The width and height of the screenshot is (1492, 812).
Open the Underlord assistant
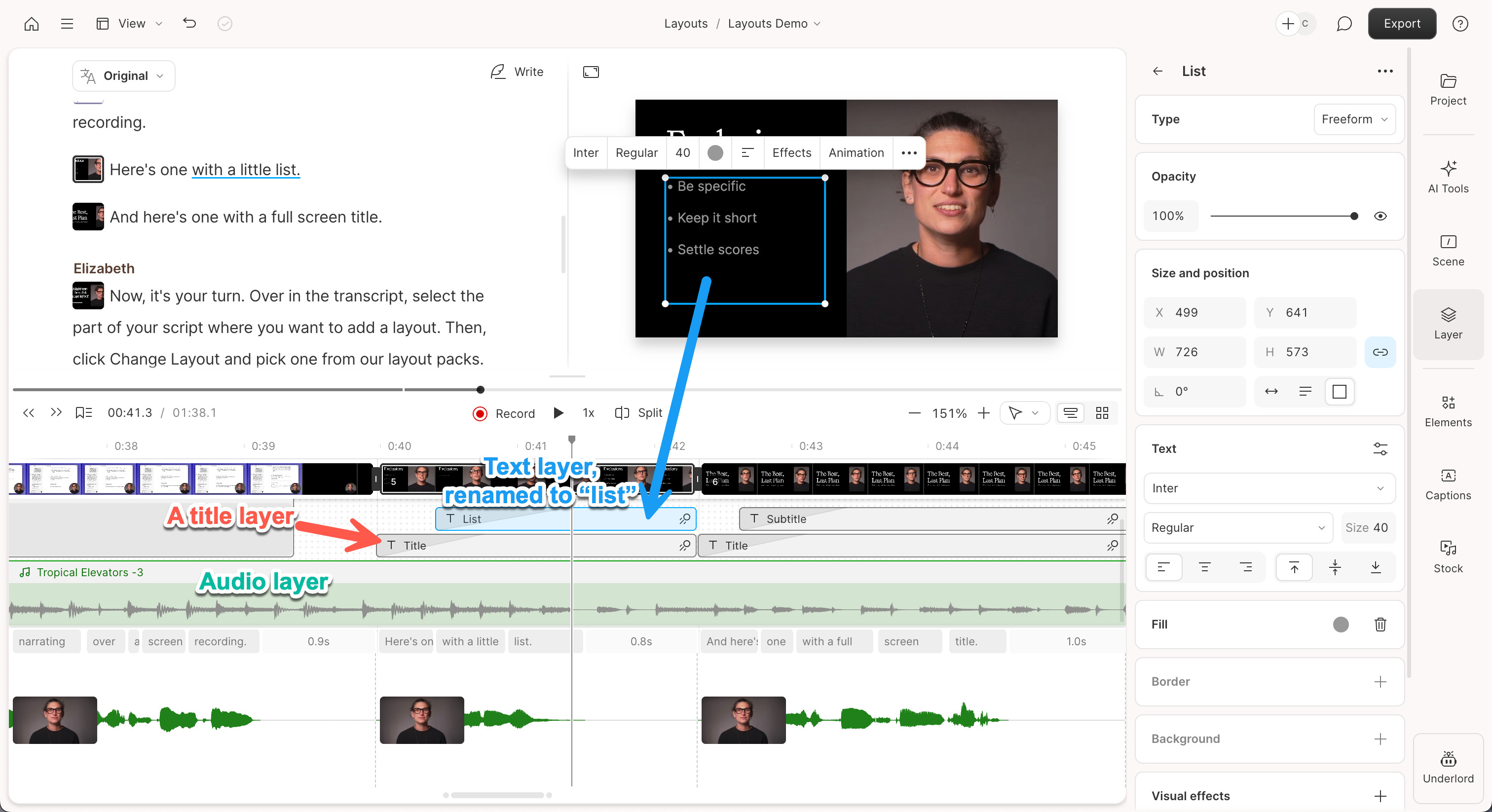point(1448,767)
